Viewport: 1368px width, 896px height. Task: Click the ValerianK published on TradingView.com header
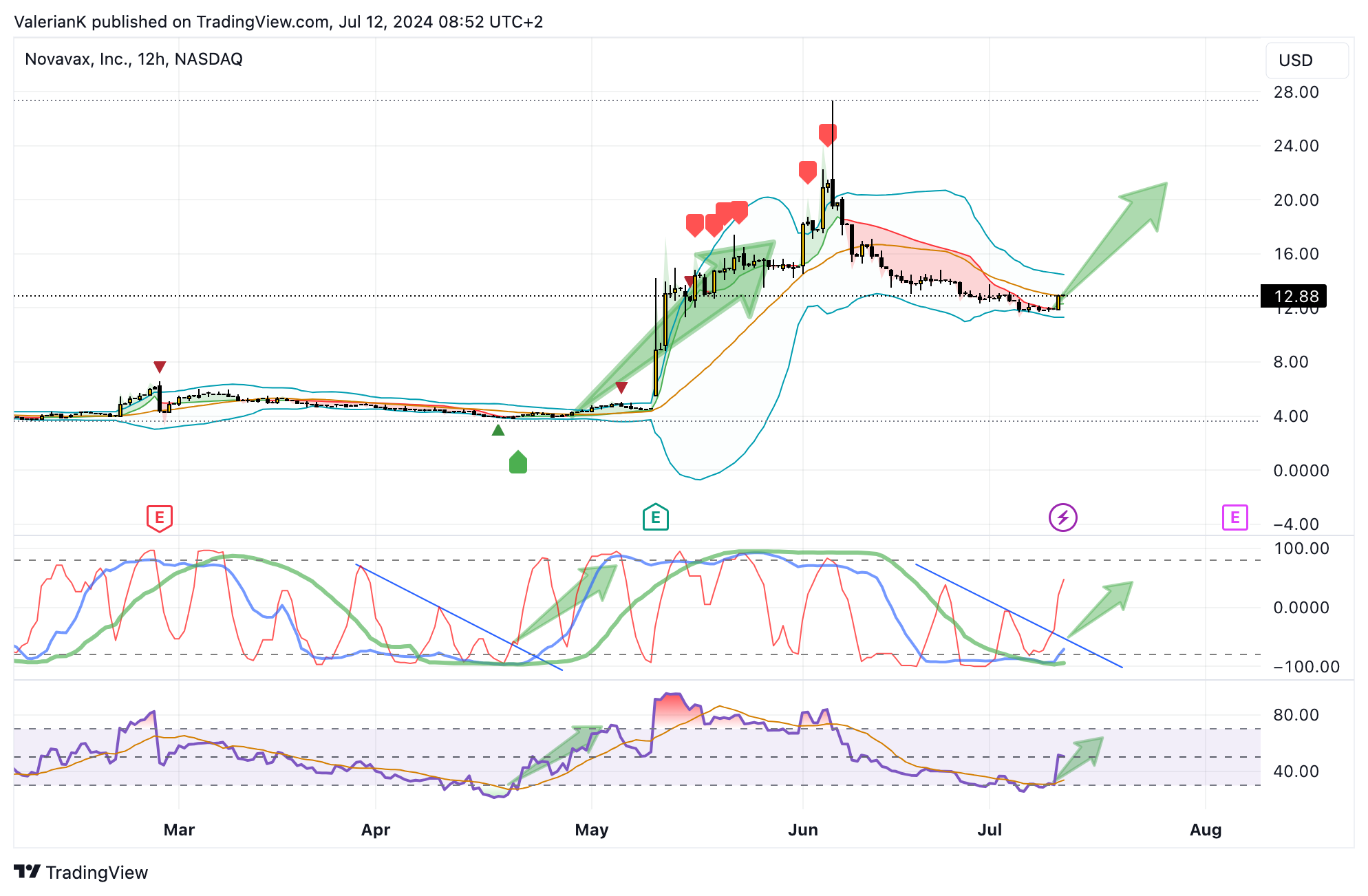point(278,21)
